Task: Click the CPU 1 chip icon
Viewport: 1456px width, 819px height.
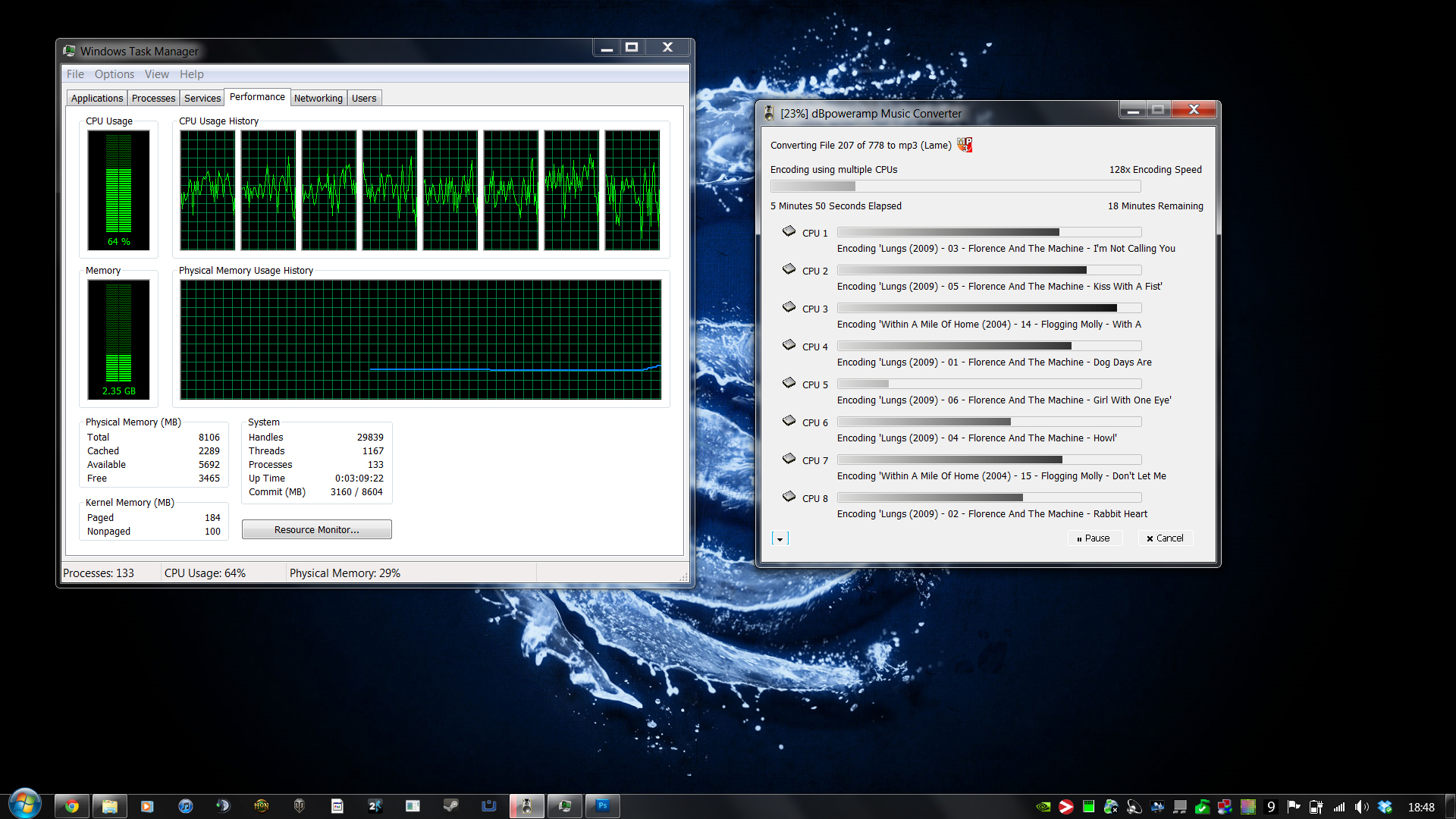Action: 789,231
